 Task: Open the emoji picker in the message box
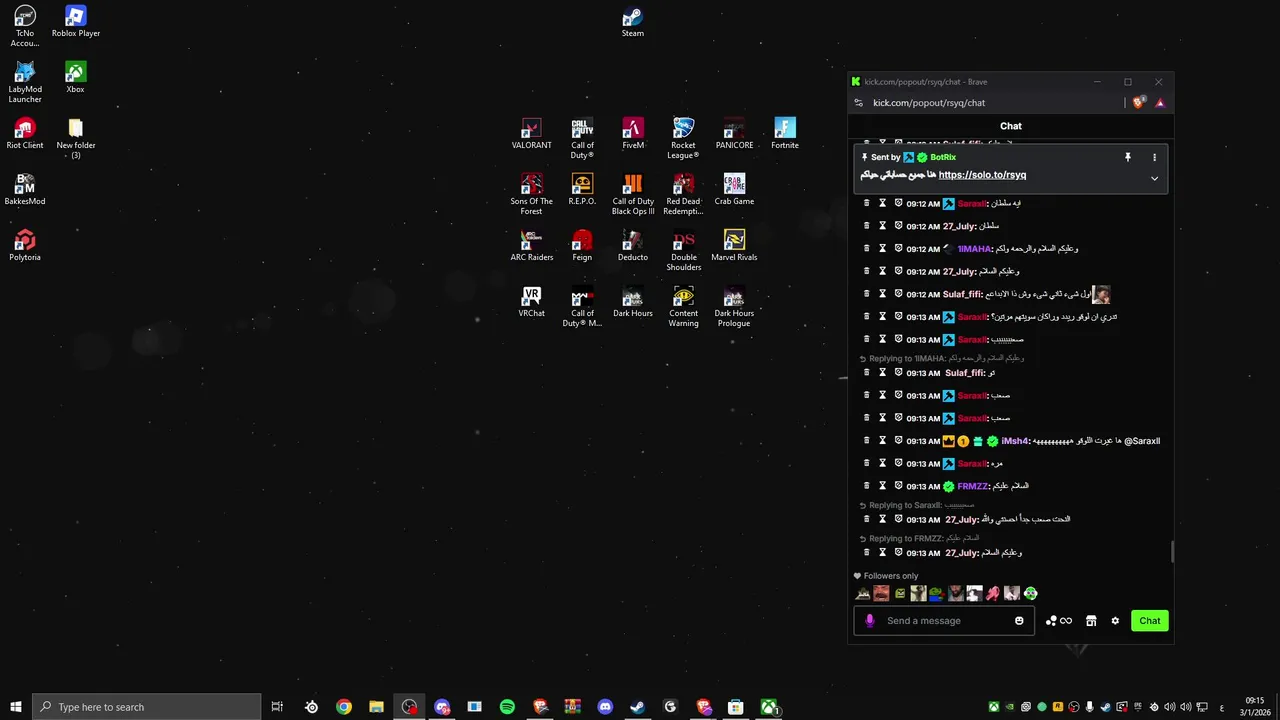click(1019, 621)
